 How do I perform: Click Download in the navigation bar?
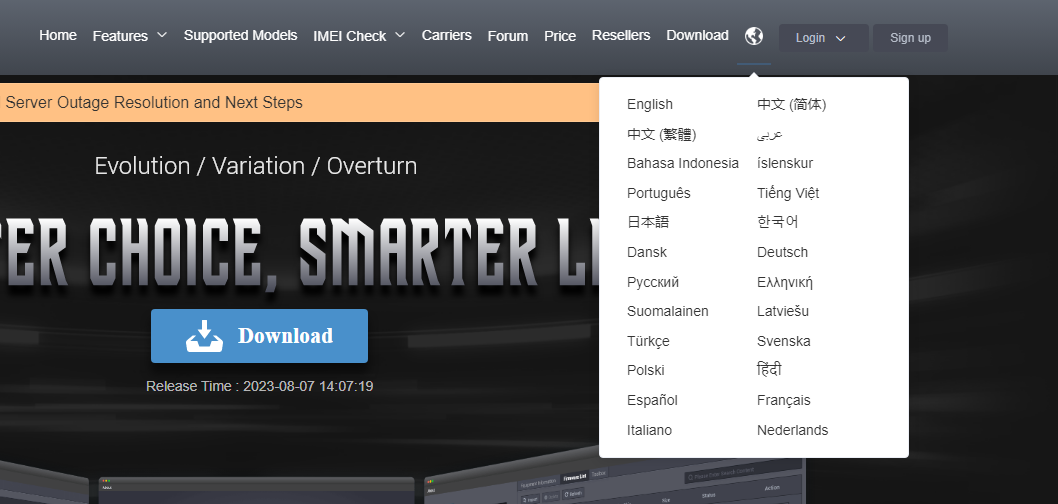[x=697, y=35]
